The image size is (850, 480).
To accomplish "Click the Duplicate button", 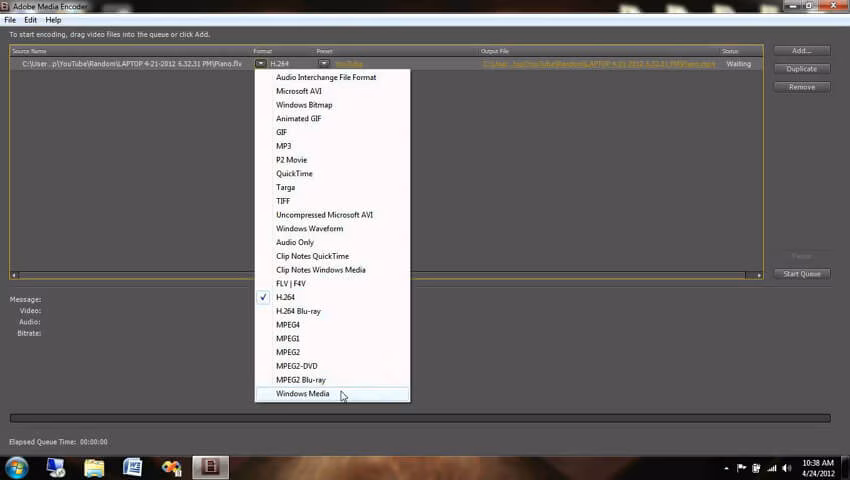I will 802,69.
